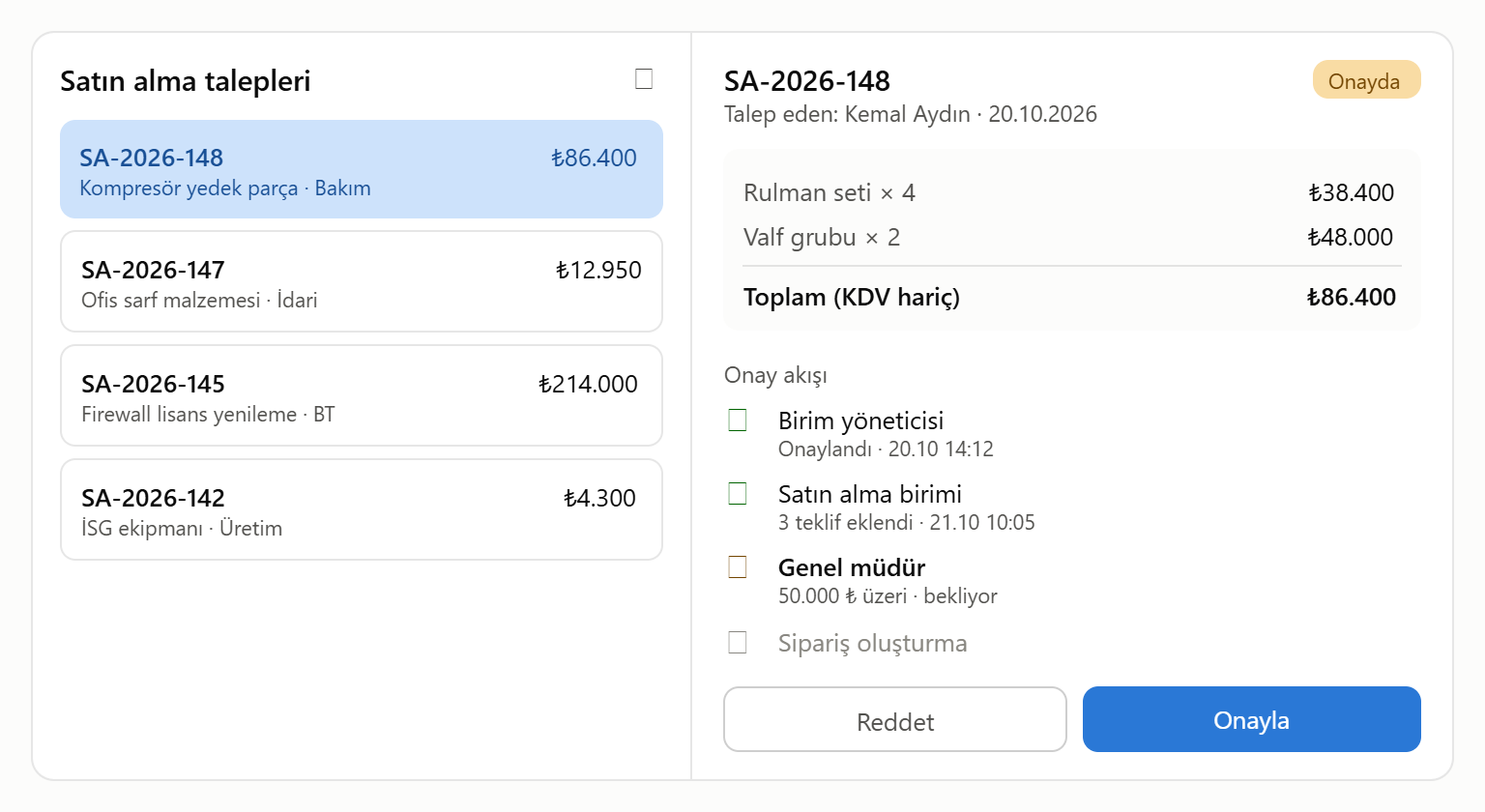Click the step box next to Birim yöneticisi

(738, 420)
